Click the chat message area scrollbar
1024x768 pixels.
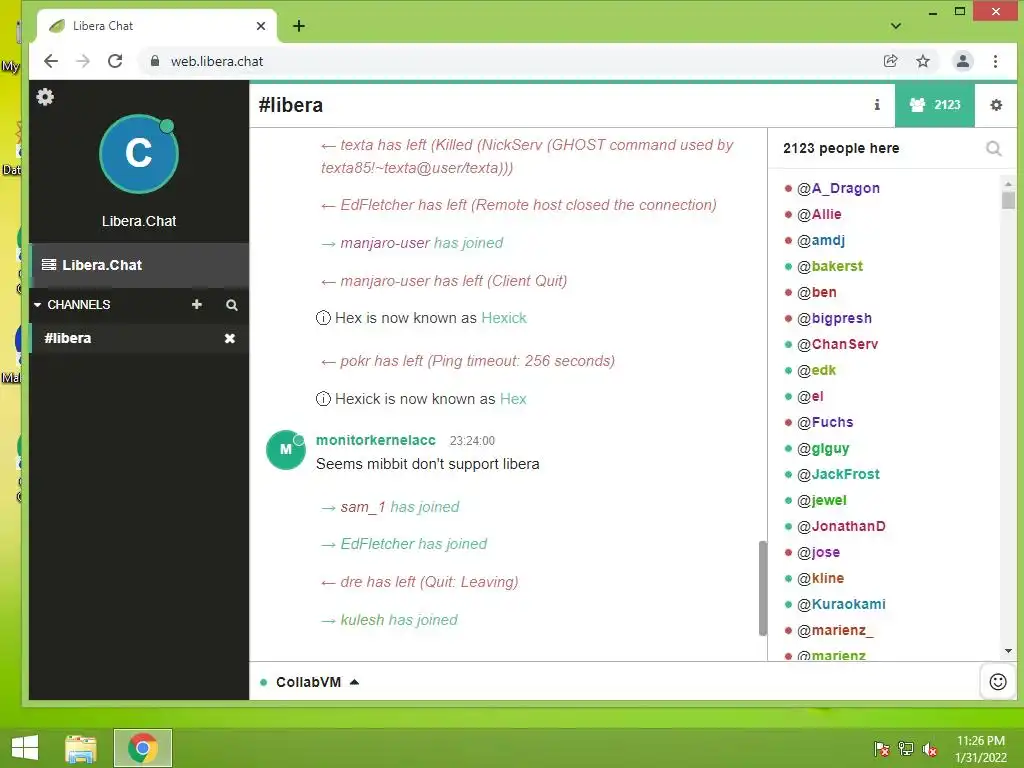coord(762,588)
